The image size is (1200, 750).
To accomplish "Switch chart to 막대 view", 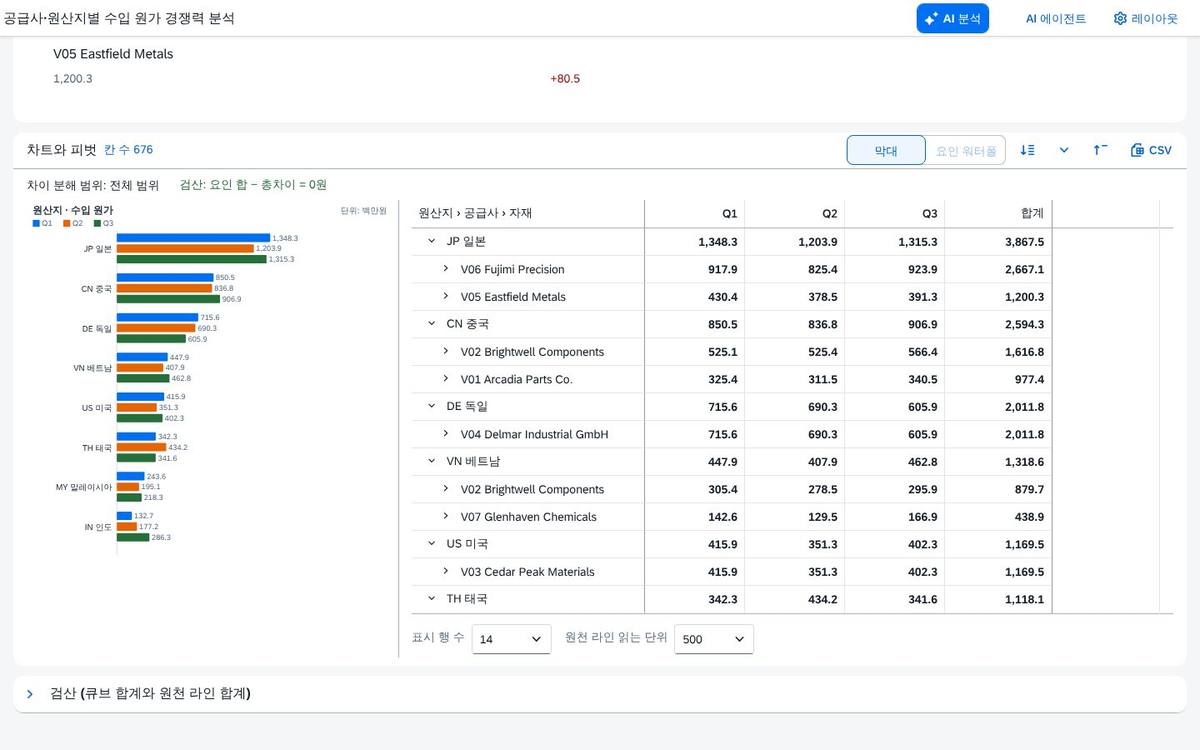I will [x=886, y=151].
